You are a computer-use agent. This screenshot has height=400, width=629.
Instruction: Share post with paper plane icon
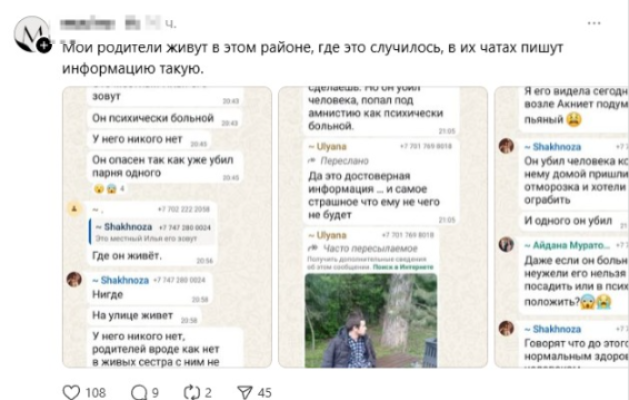[x=245, y=392]
